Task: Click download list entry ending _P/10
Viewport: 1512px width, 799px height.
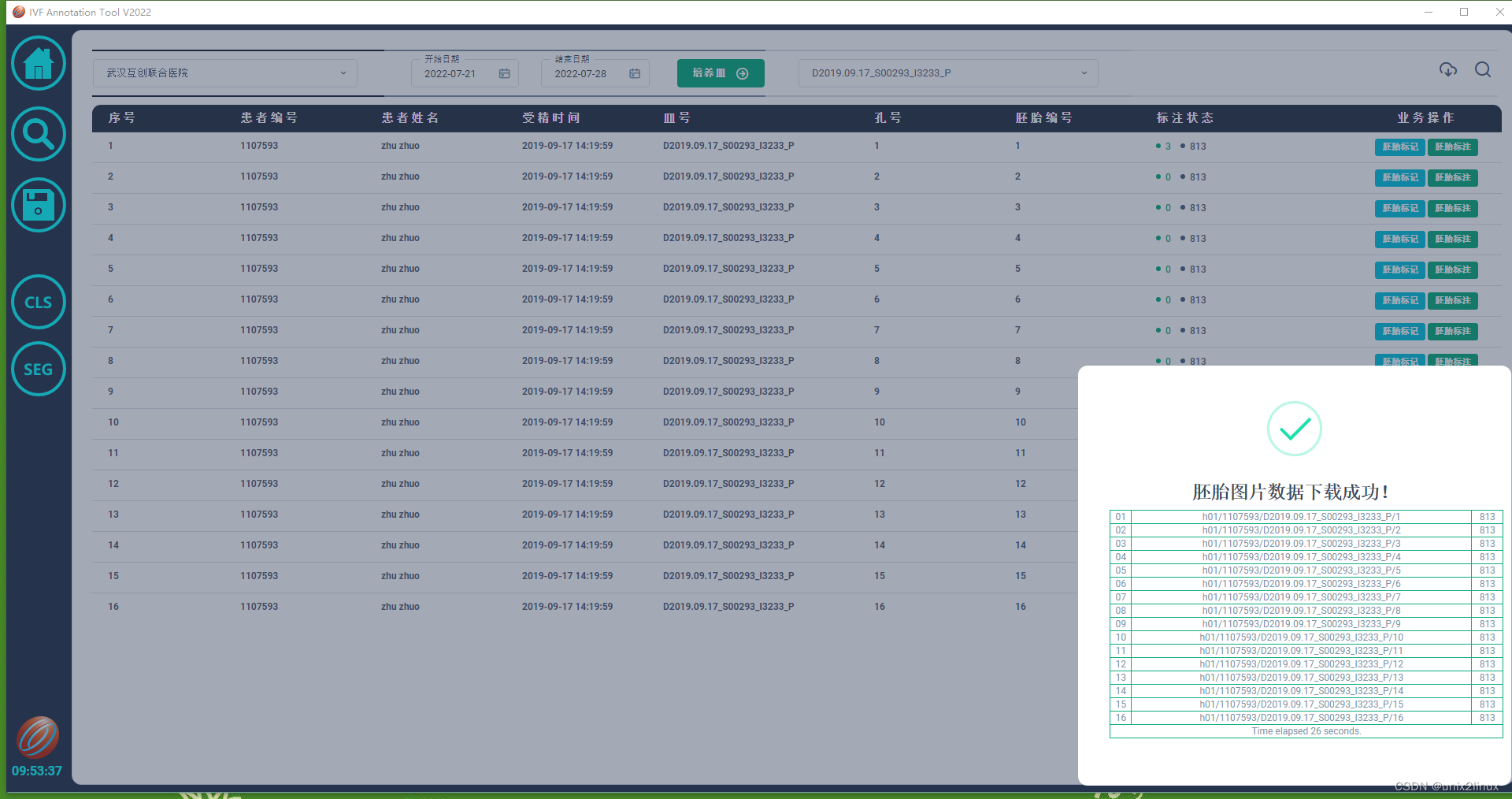Action: click(x=1301, y=637)
